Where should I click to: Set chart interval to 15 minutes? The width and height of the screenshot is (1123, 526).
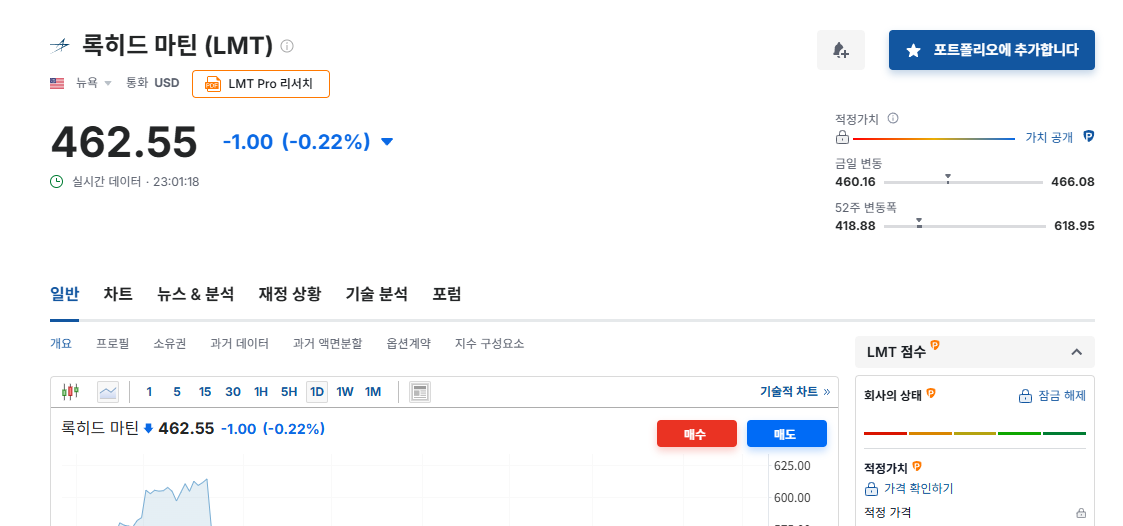(x=205, y=392)
